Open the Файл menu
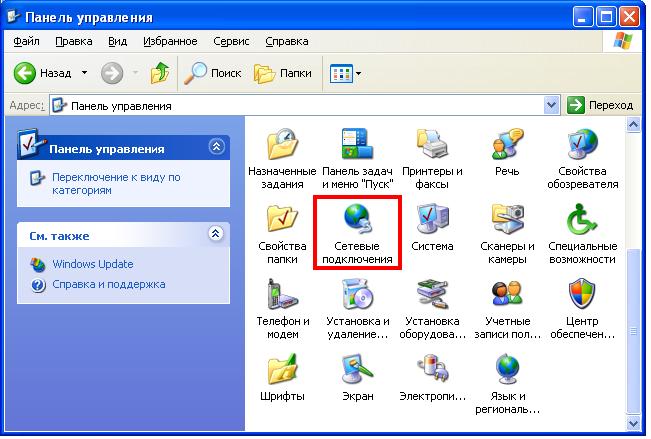The width and height of the screenshot is (651, 439). tap(26, 41)
